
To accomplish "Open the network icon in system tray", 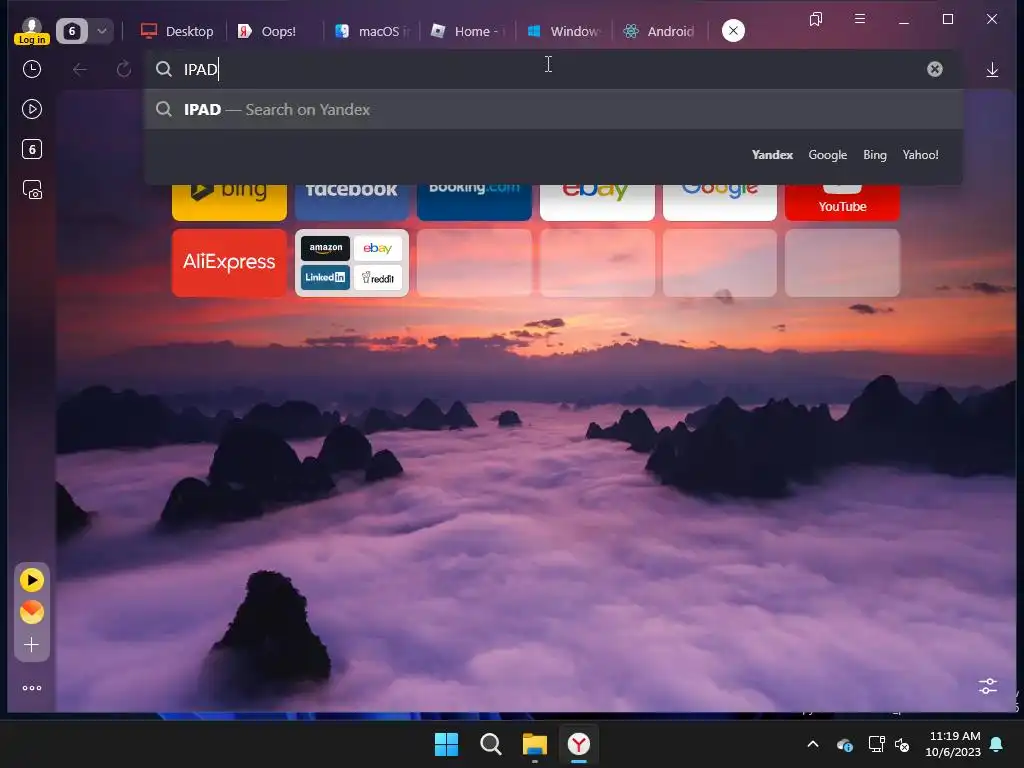I will point(876,744).
